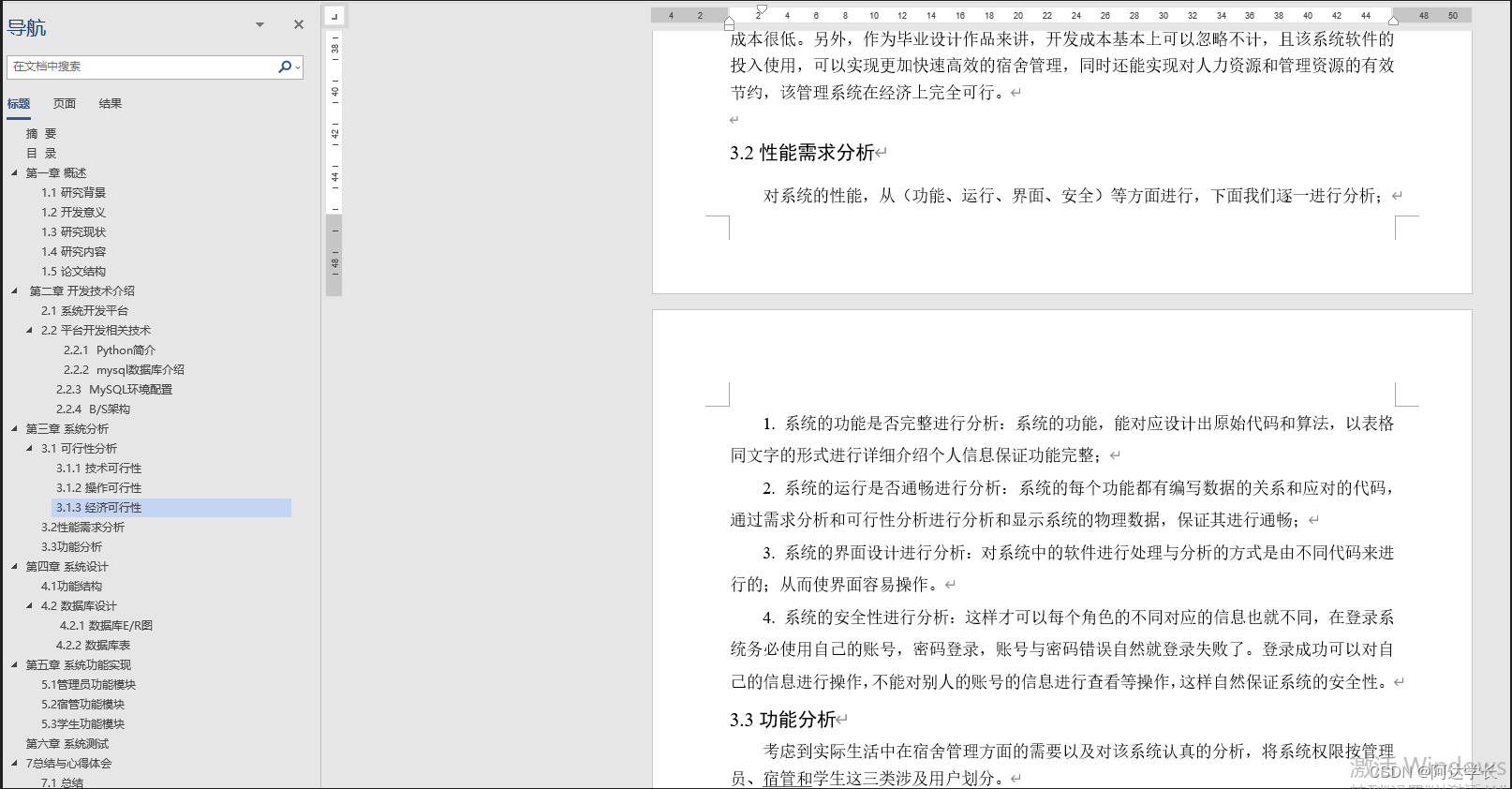Screen dimensions: 1512x789
Task: Go to 第六章 系统测试
Action: (x=67, y=743)
